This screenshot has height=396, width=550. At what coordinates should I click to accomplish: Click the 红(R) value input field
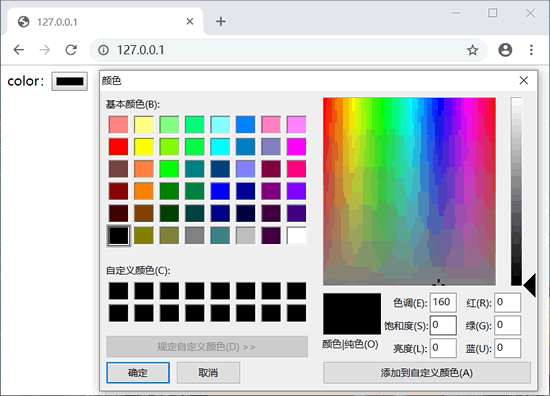(508, 302)
